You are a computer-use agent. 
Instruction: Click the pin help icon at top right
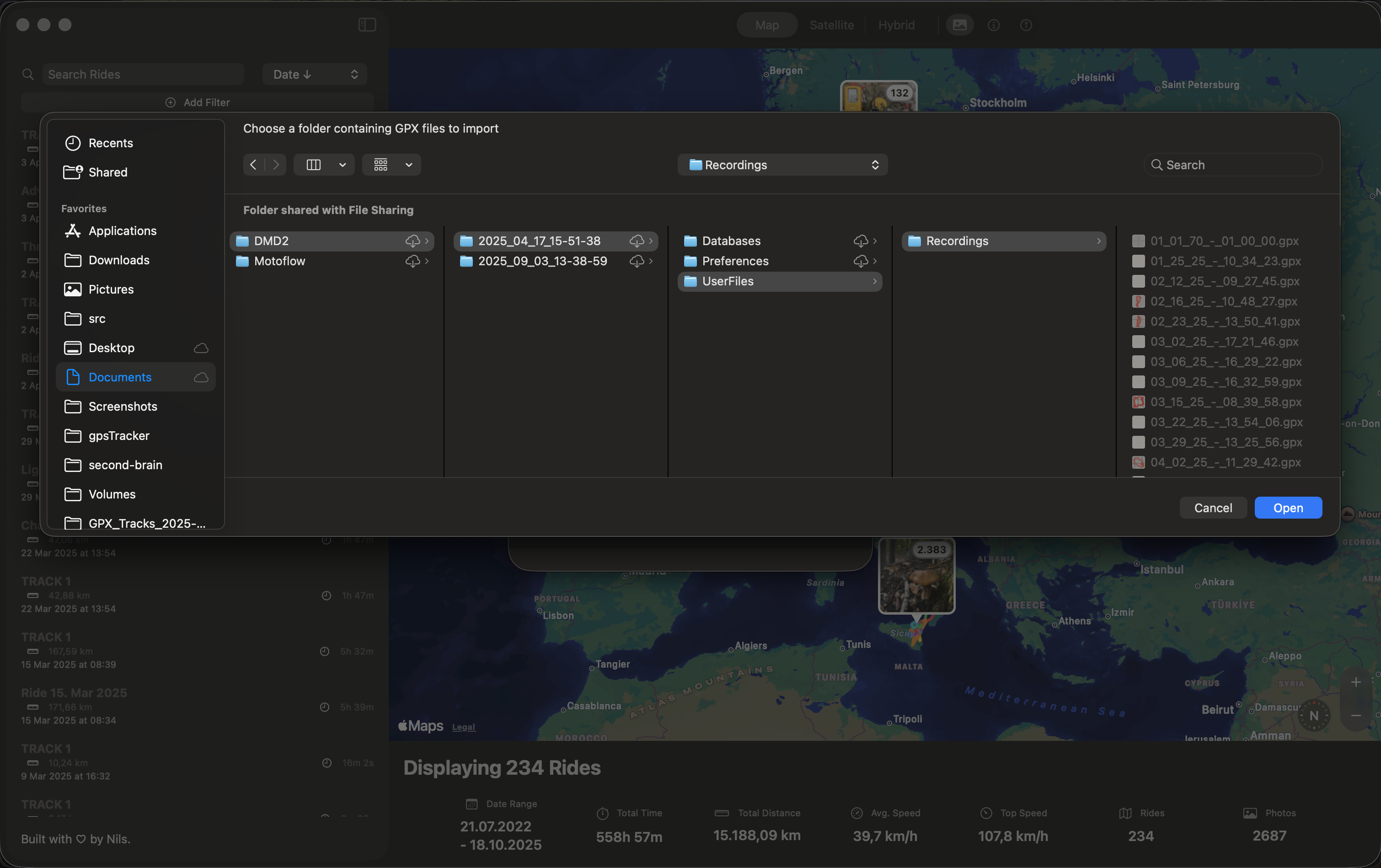pos(1026,25)
